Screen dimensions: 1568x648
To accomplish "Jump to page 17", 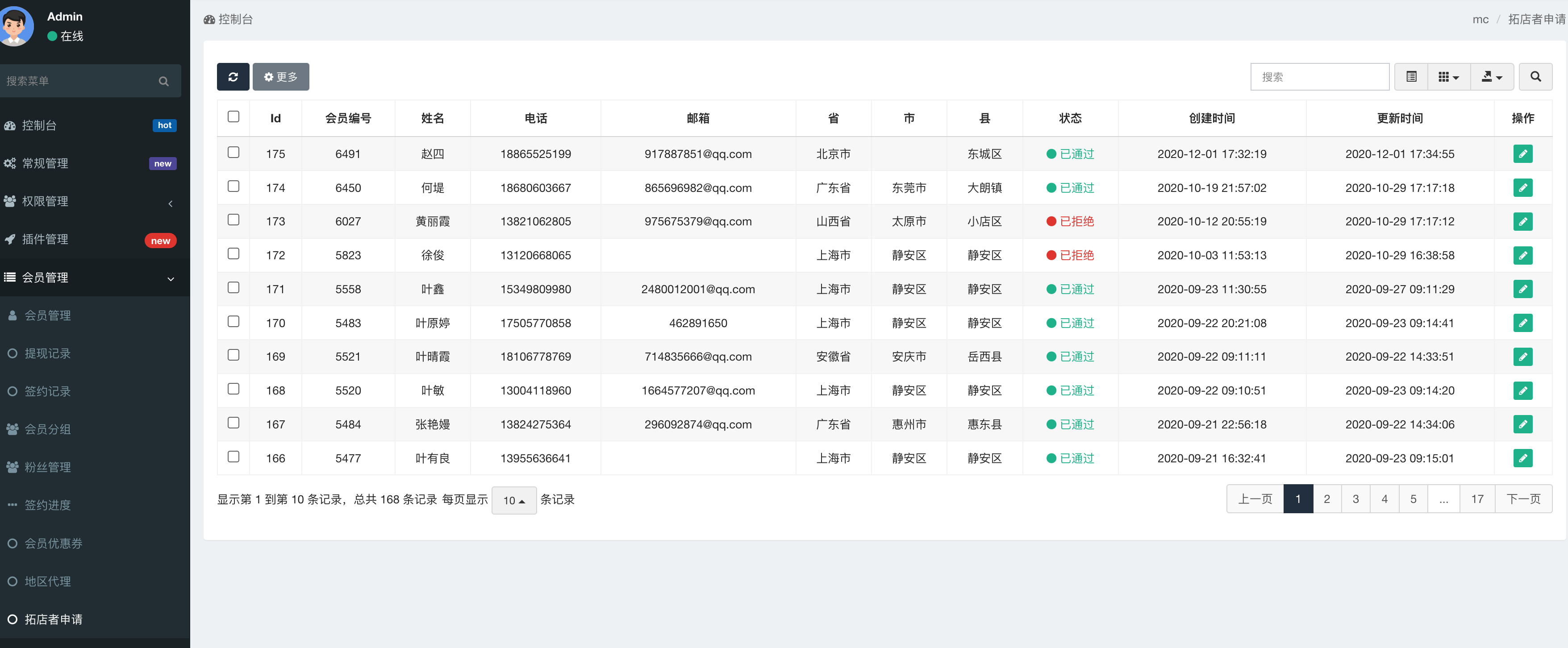I will (x=1476, y=499).
